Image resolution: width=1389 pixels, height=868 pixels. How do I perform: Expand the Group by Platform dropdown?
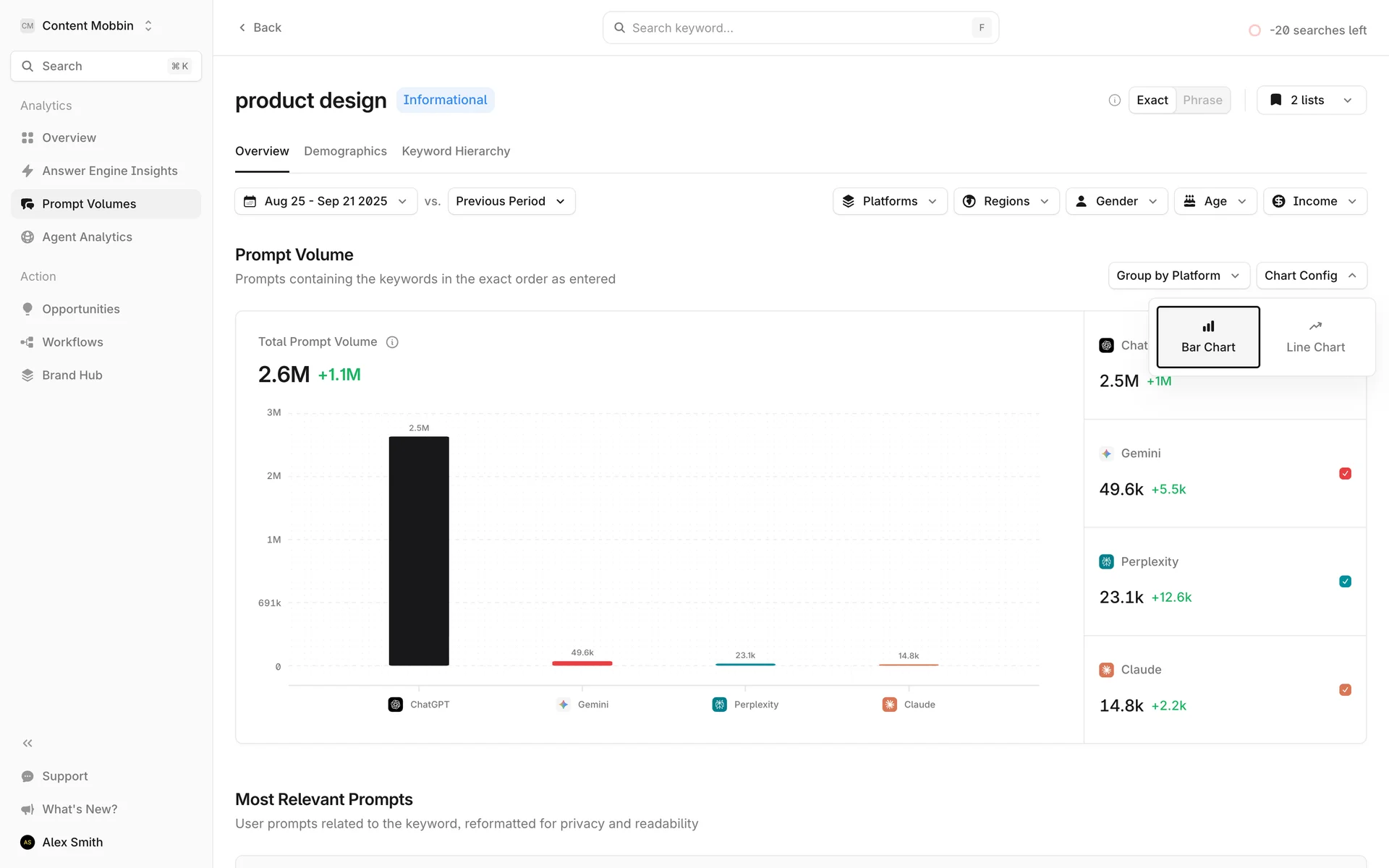point(1178,276)
